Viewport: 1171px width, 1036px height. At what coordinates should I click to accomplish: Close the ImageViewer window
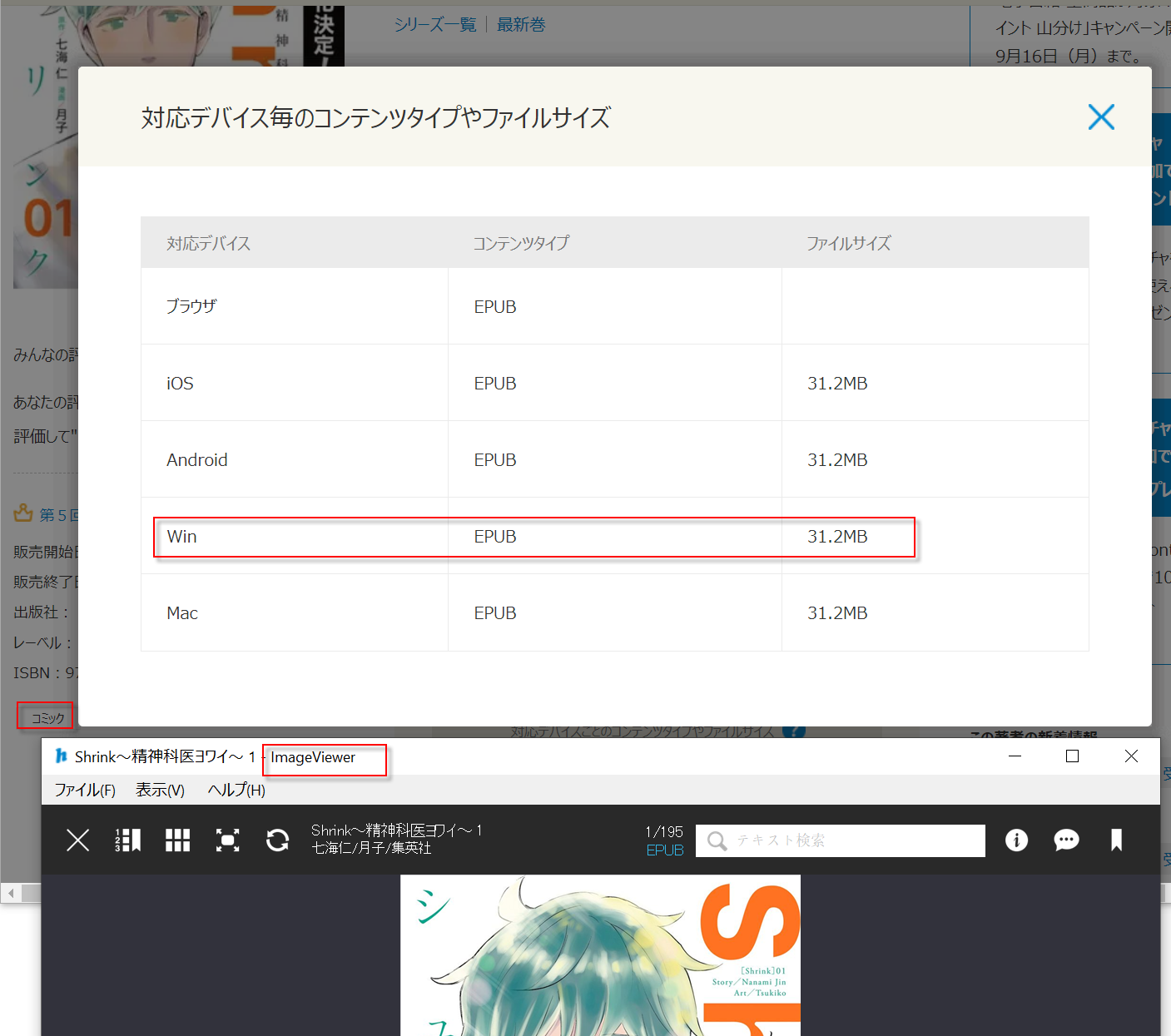[1131, 756]
